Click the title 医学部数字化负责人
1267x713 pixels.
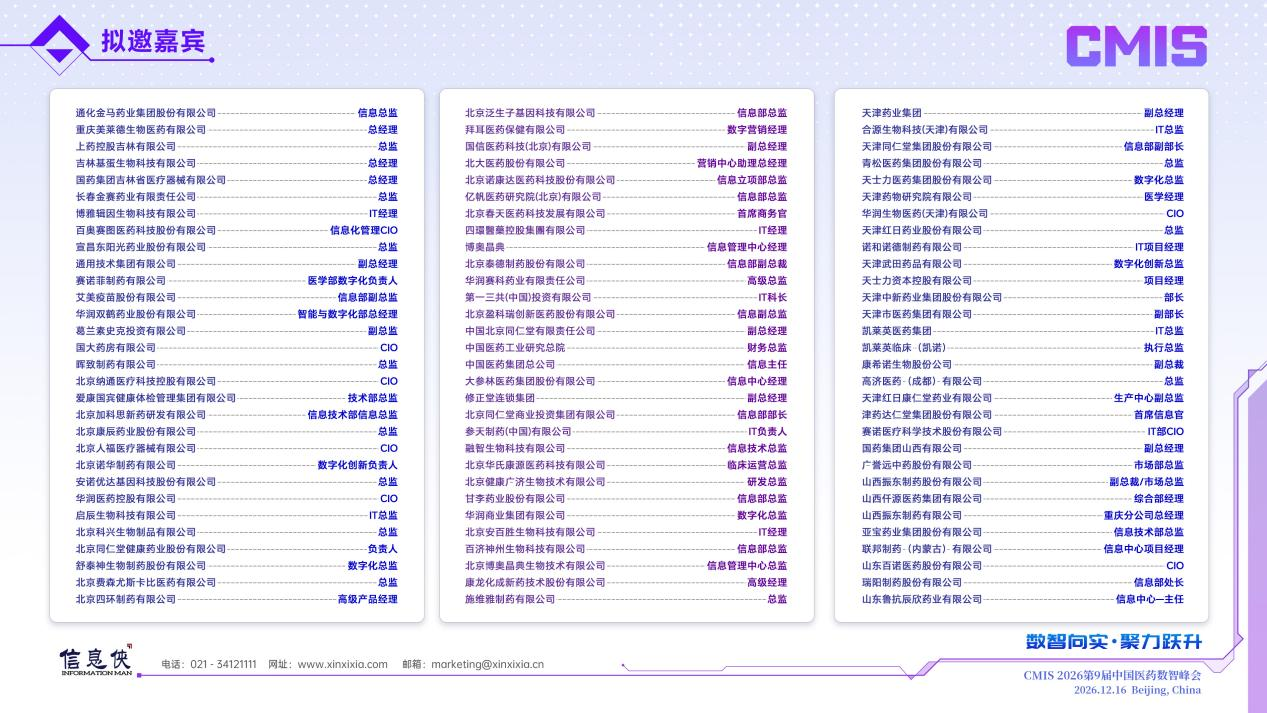352,281
